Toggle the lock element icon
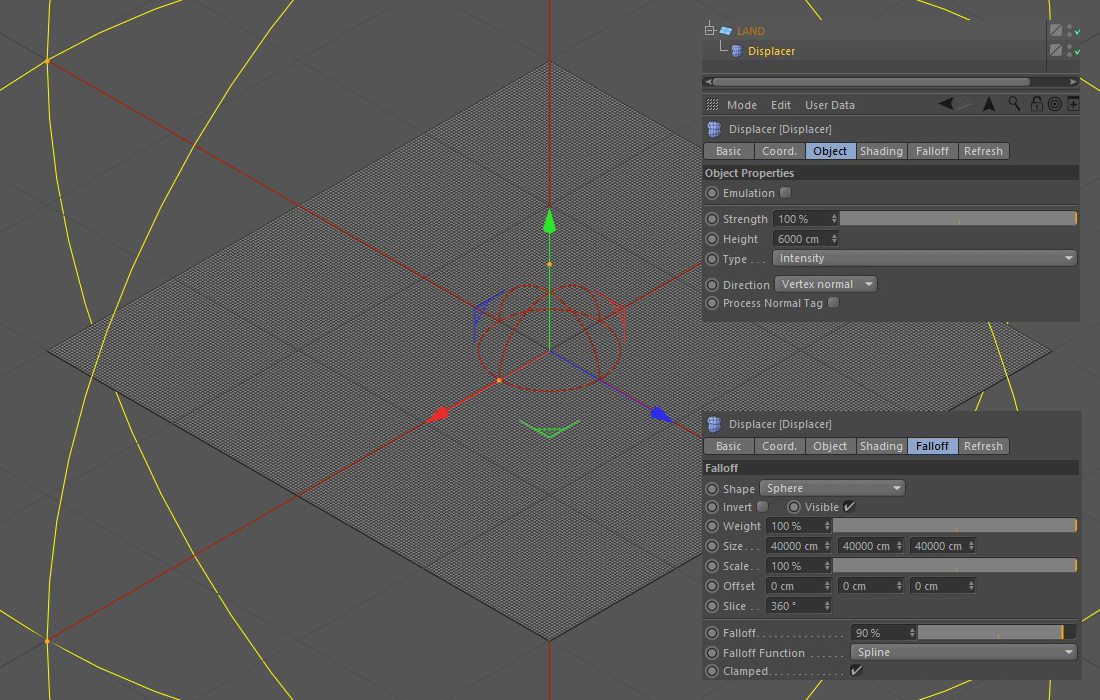This screenshot has height=700, width=1100. (x=1036, y=104)
